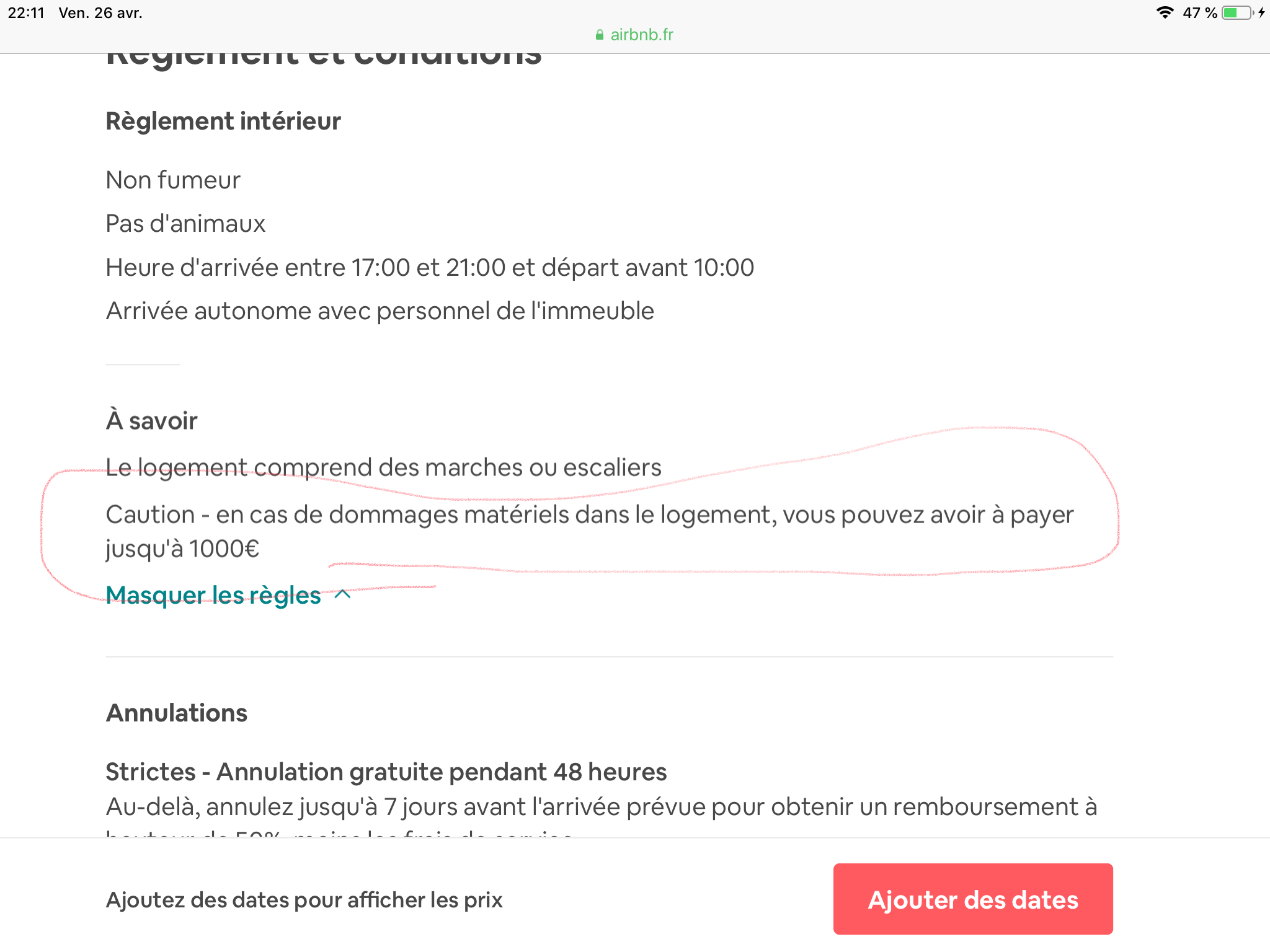1270x952 pixels.
Task: Click the "Règlement intérieur" heading
Action: click(223, 121)
